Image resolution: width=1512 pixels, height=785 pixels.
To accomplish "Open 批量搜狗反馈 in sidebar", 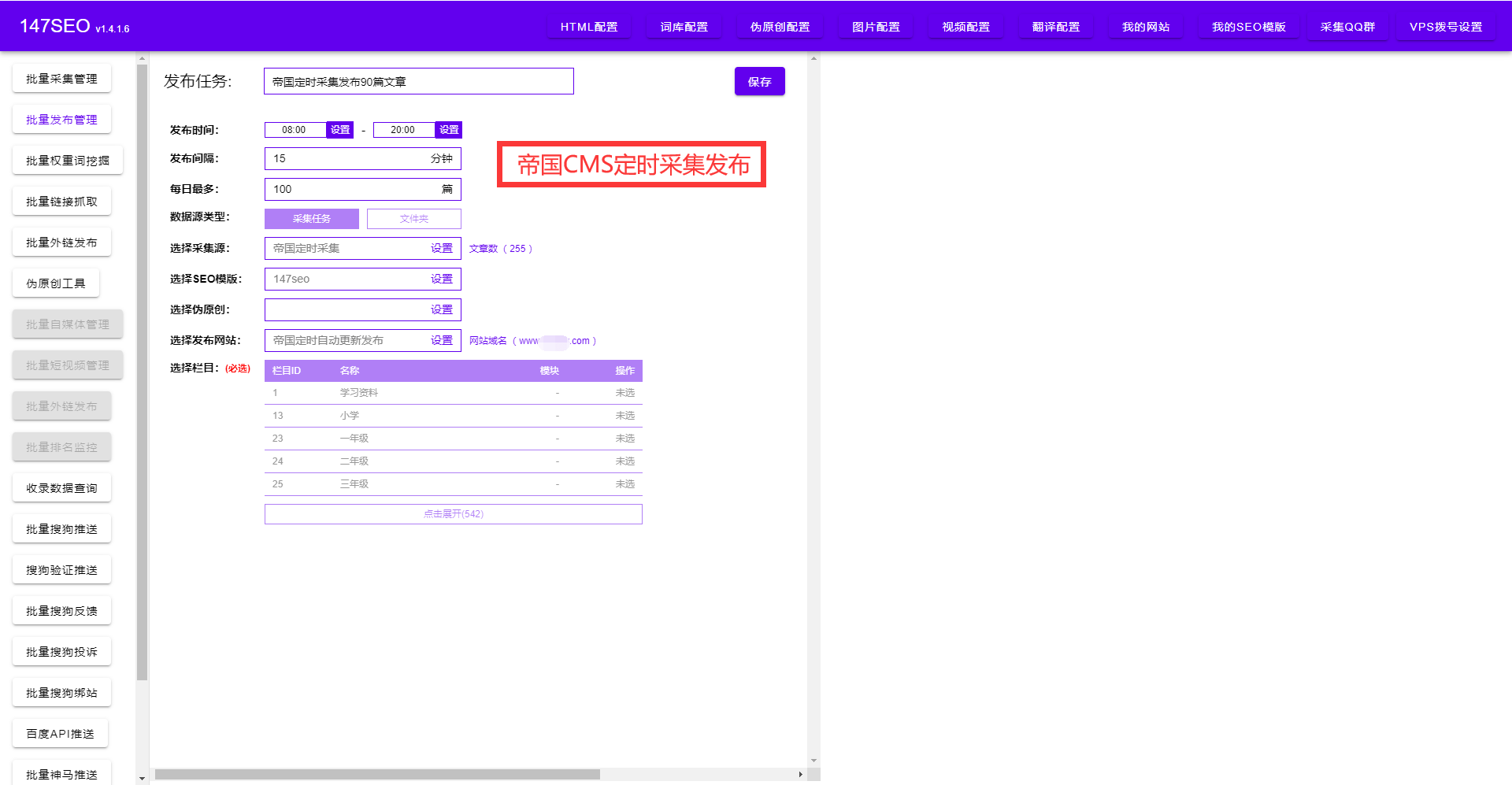I will (x=61, y=611).
